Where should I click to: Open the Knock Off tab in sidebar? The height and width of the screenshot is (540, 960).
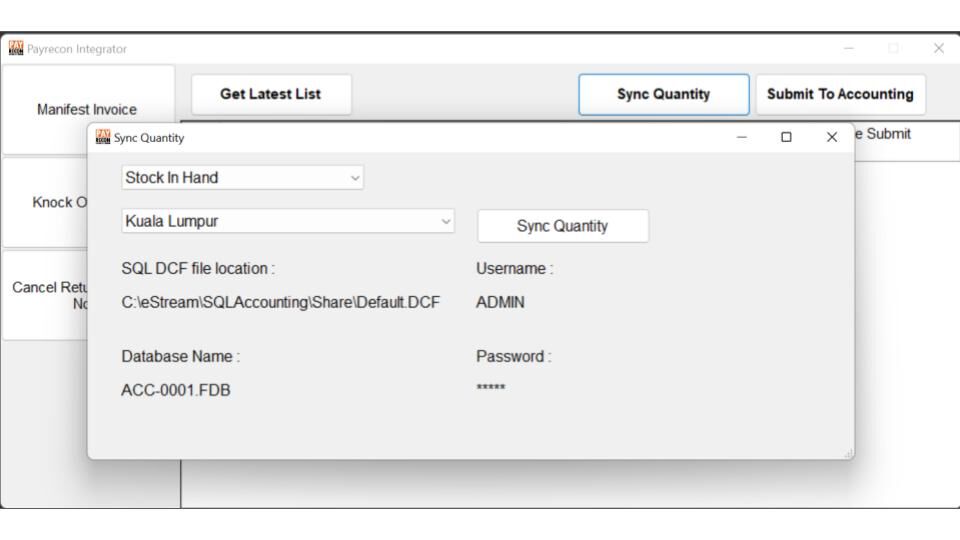(x=46, y=203)
